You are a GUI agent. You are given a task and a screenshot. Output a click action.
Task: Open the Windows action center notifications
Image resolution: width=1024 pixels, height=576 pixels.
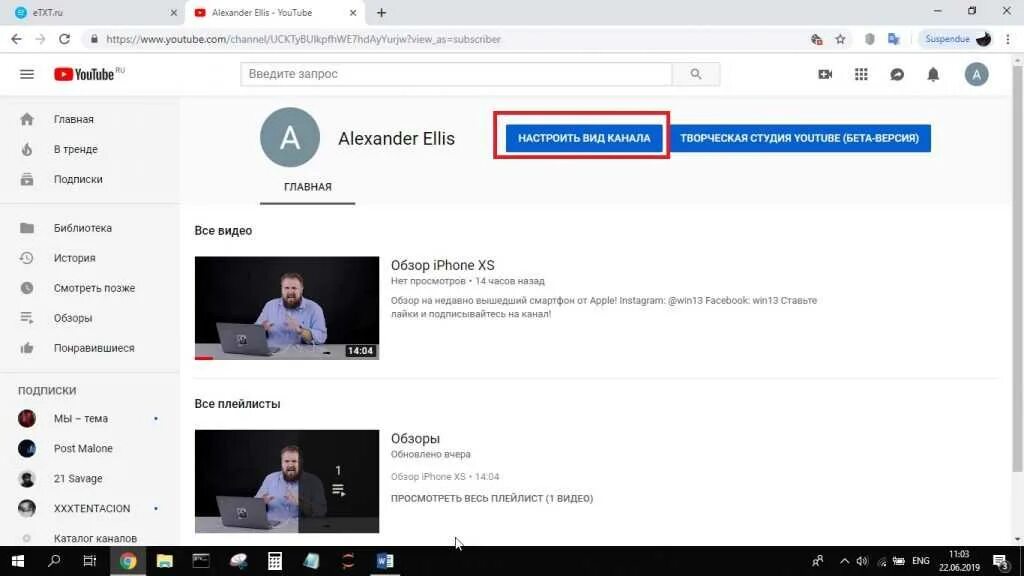coord(1000,561)
